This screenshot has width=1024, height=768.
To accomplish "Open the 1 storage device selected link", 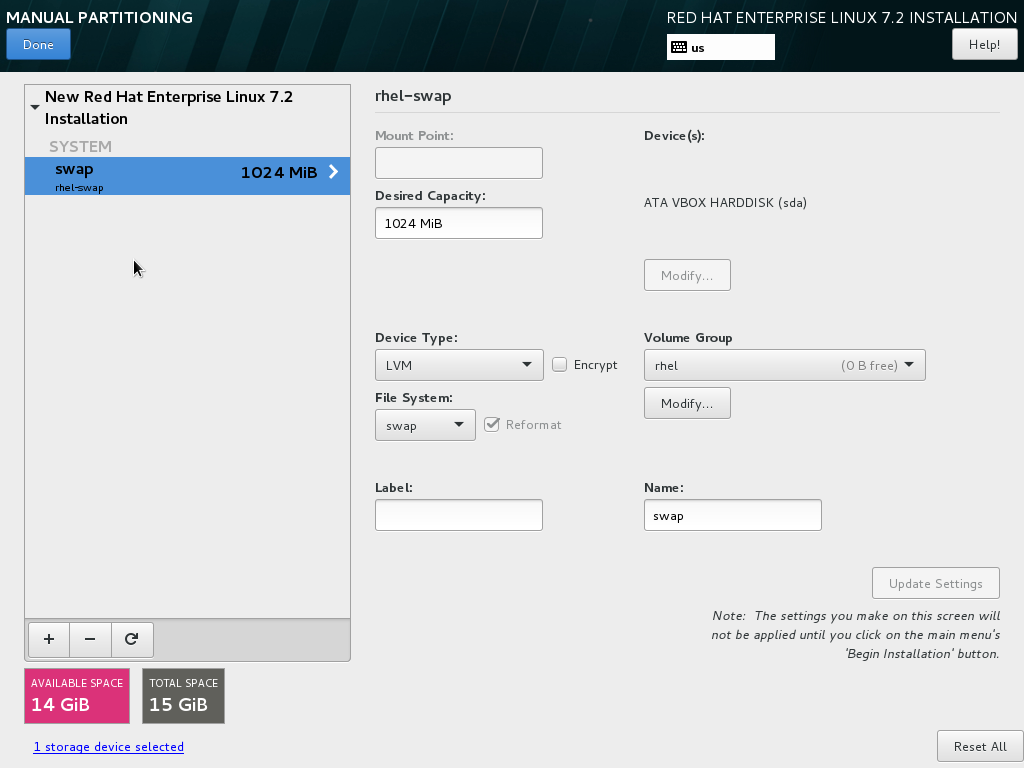I will click(x=108, y=746).
